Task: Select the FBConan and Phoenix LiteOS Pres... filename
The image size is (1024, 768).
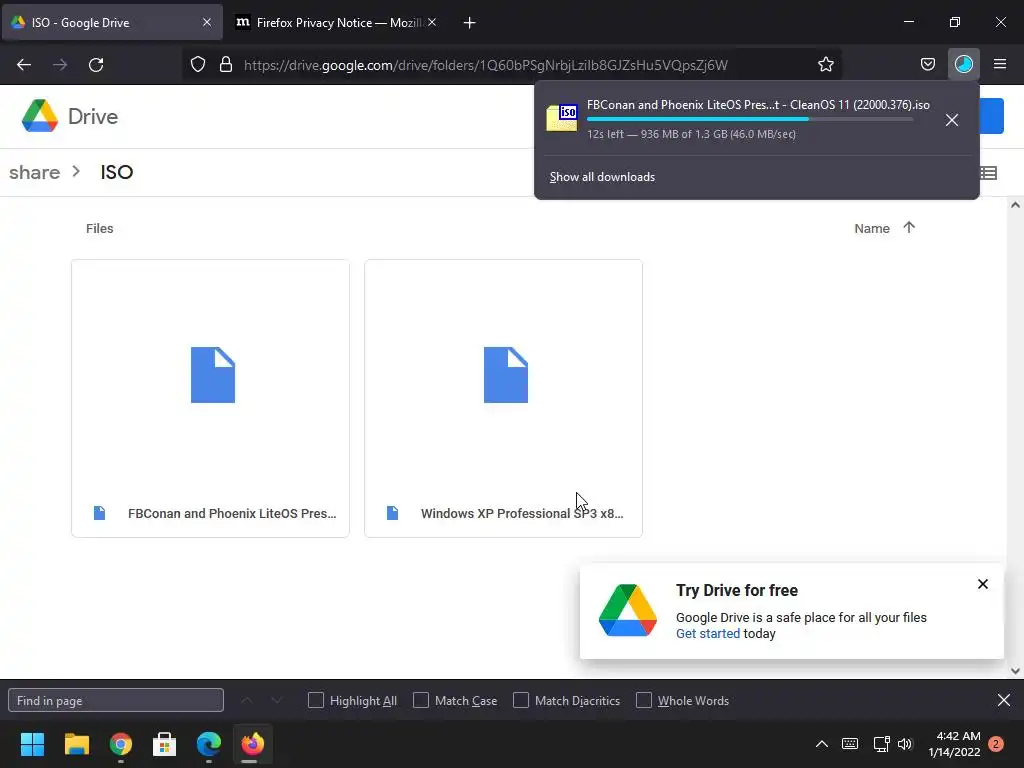Action: click(232, 514)
